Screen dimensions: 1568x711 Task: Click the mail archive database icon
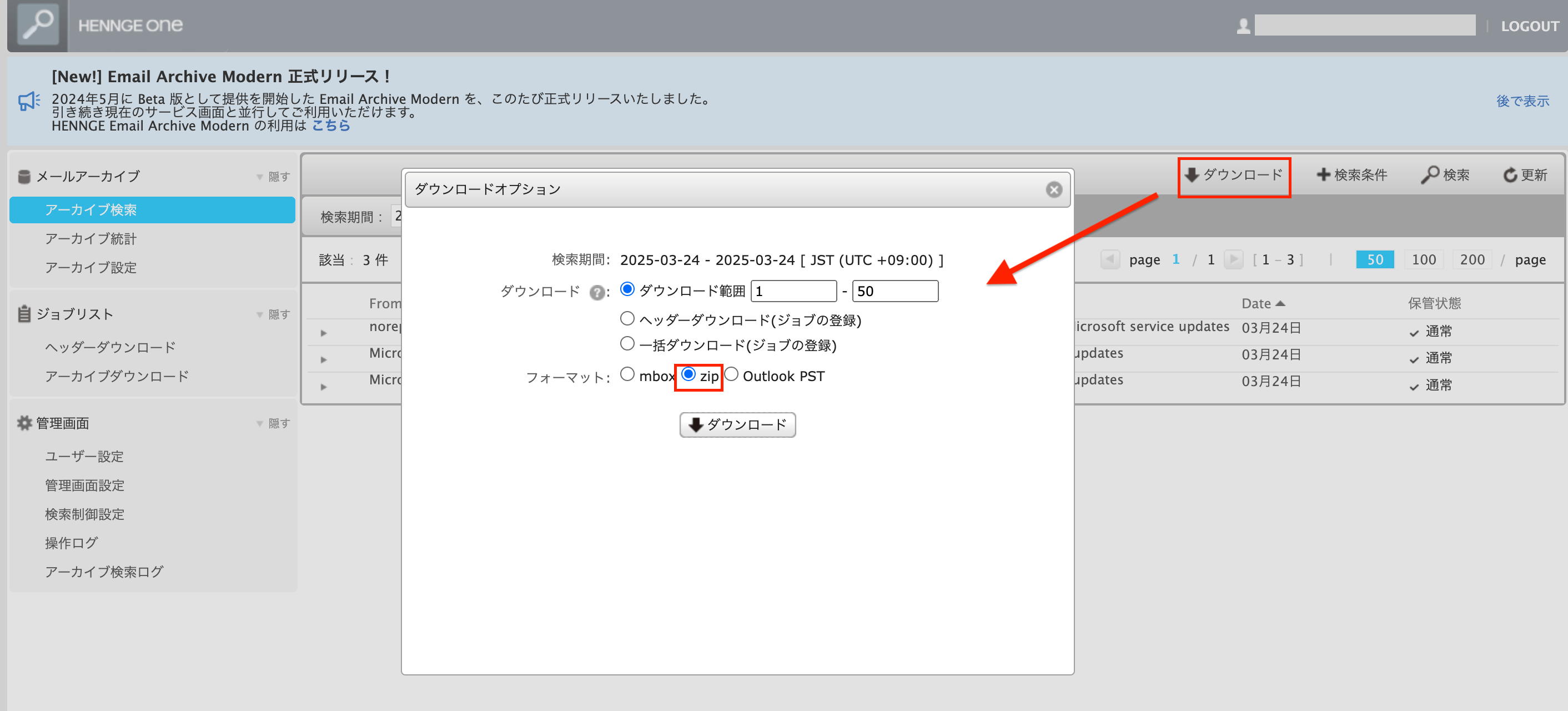(x=24, y=177)
